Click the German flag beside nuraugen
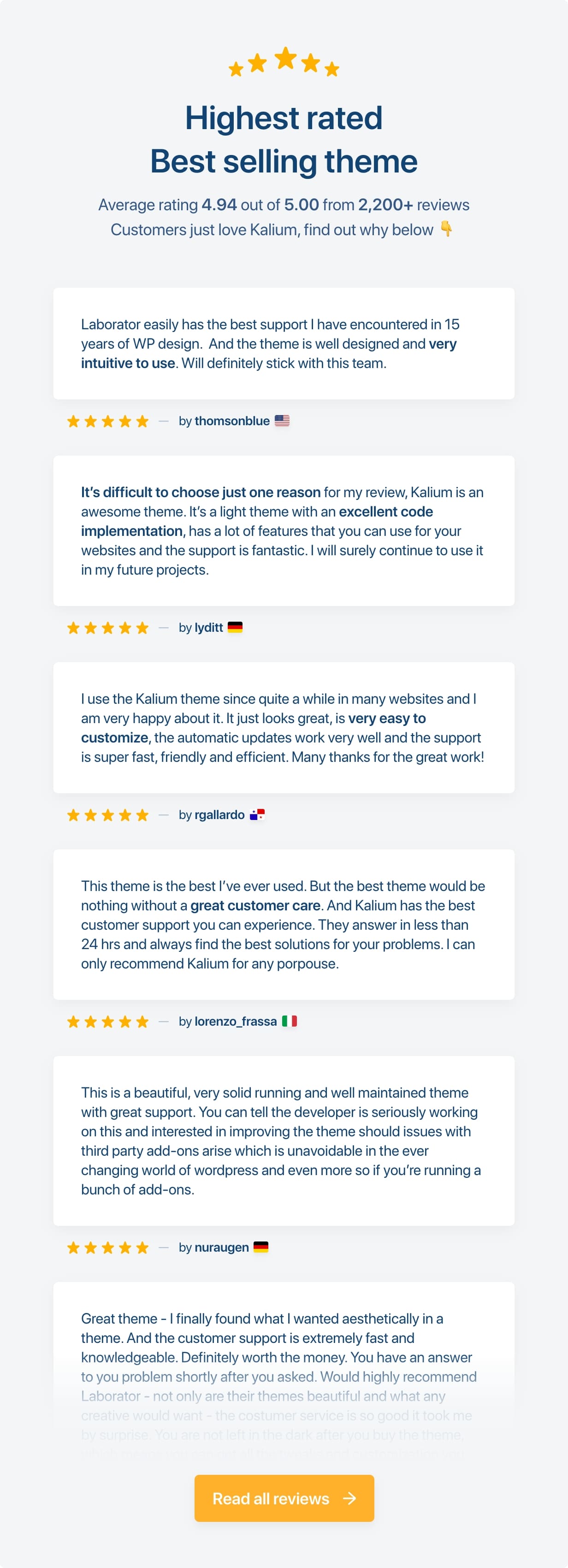Image resolution: width=568 pixels, height=1568 pixels. (x=260, y=1247)
